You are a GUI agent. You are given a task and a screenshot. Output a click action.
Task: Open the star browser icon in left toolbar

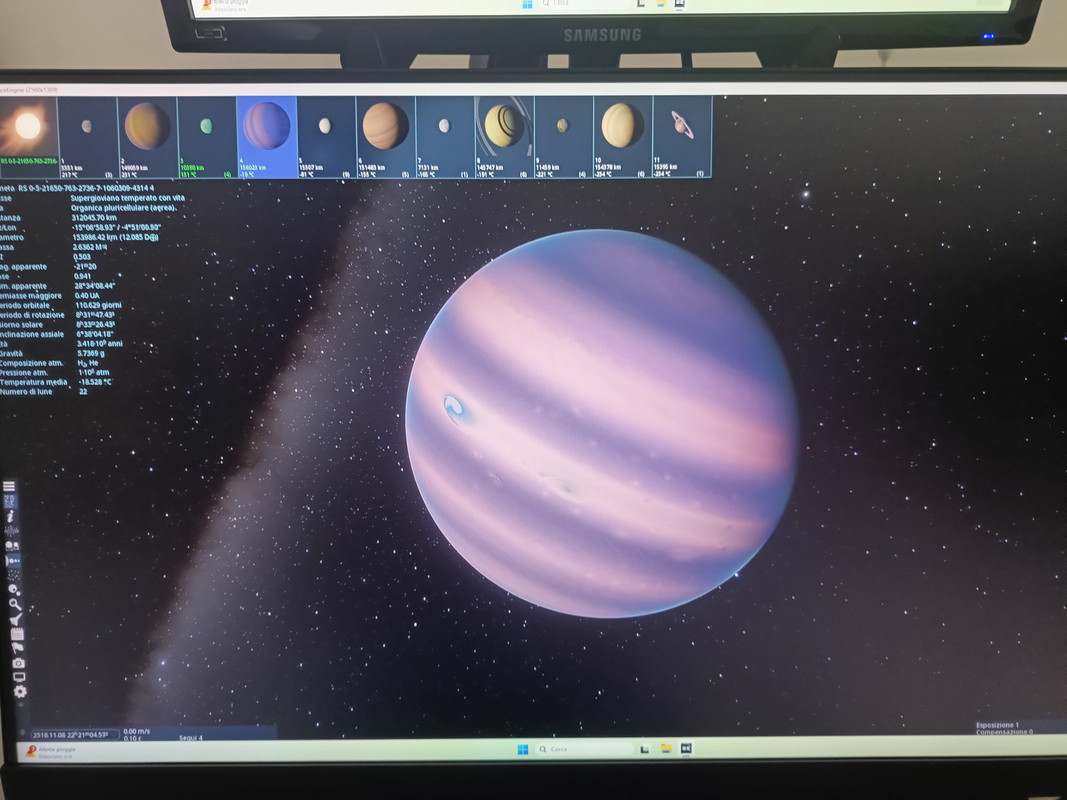pos(11,501)
